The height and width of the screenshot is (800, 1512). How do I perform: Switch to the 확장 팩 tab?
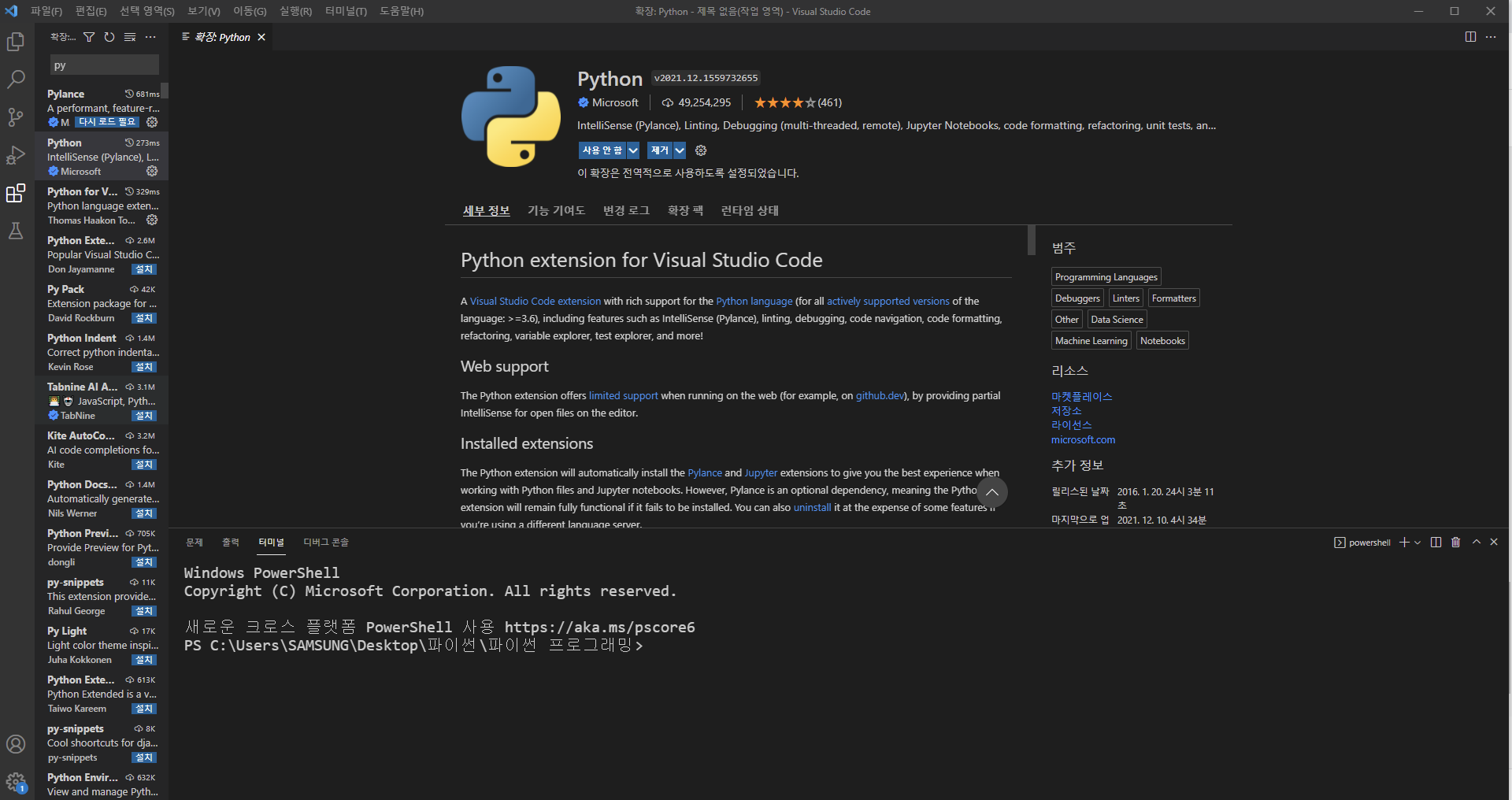coord(685,210)
